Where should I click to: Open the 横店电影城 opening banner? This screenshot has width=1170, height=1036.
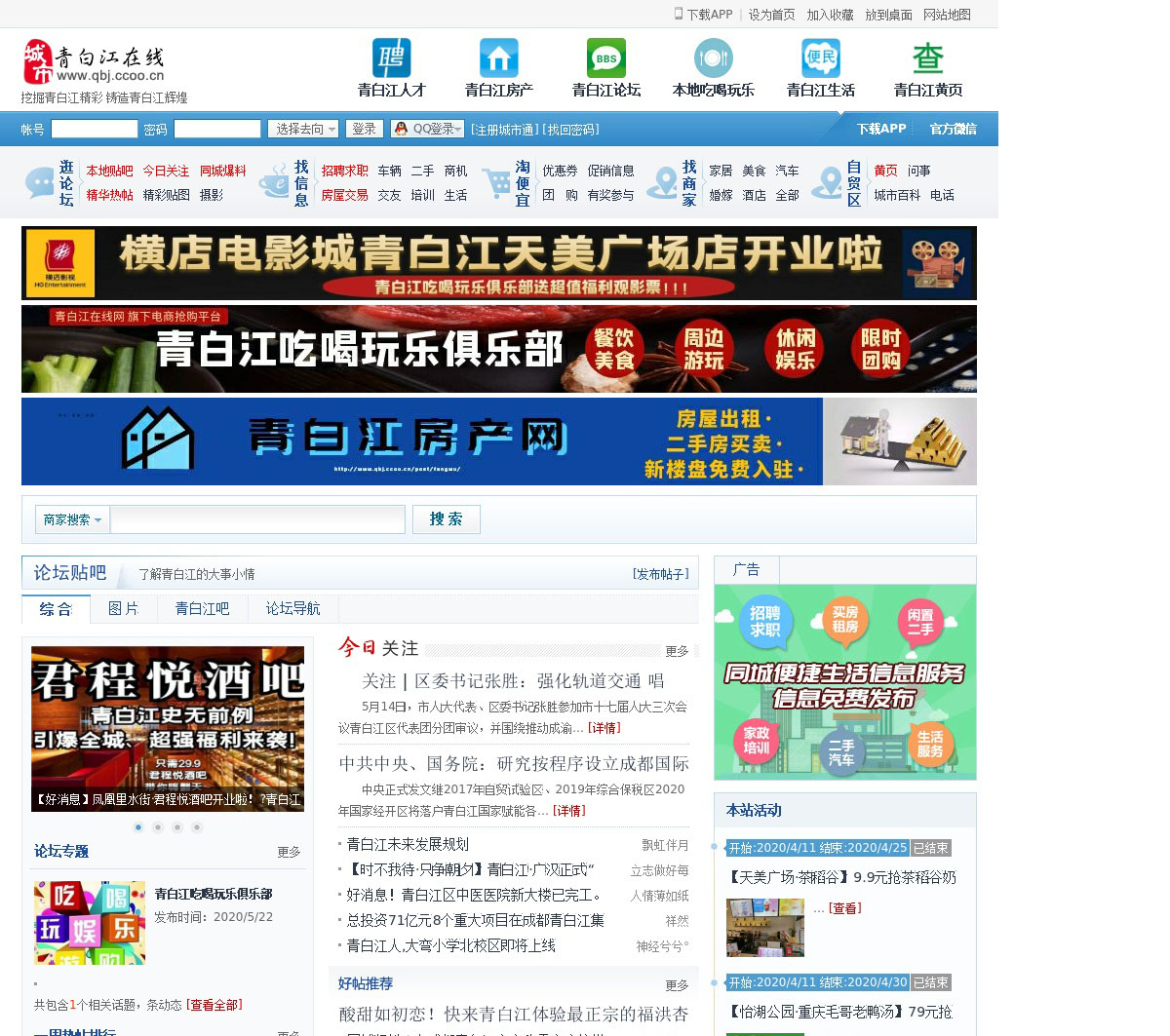499,263
